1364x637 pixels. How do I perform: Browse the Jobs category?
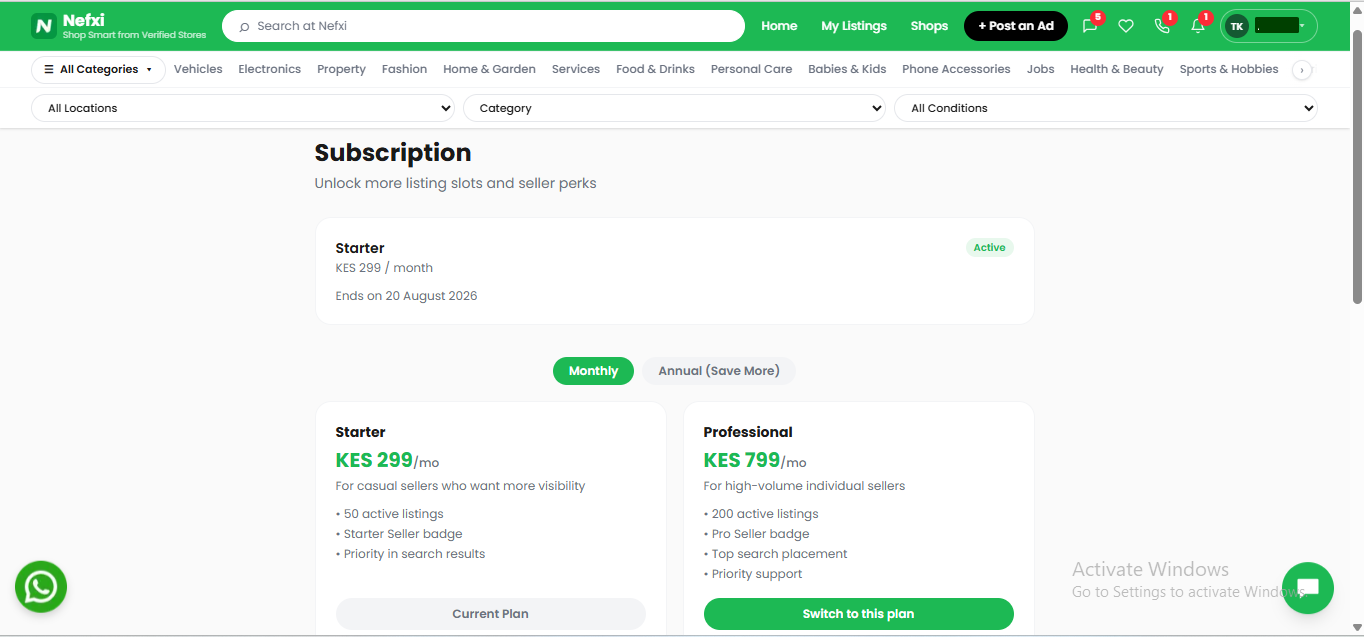(x=1040, y=69)
